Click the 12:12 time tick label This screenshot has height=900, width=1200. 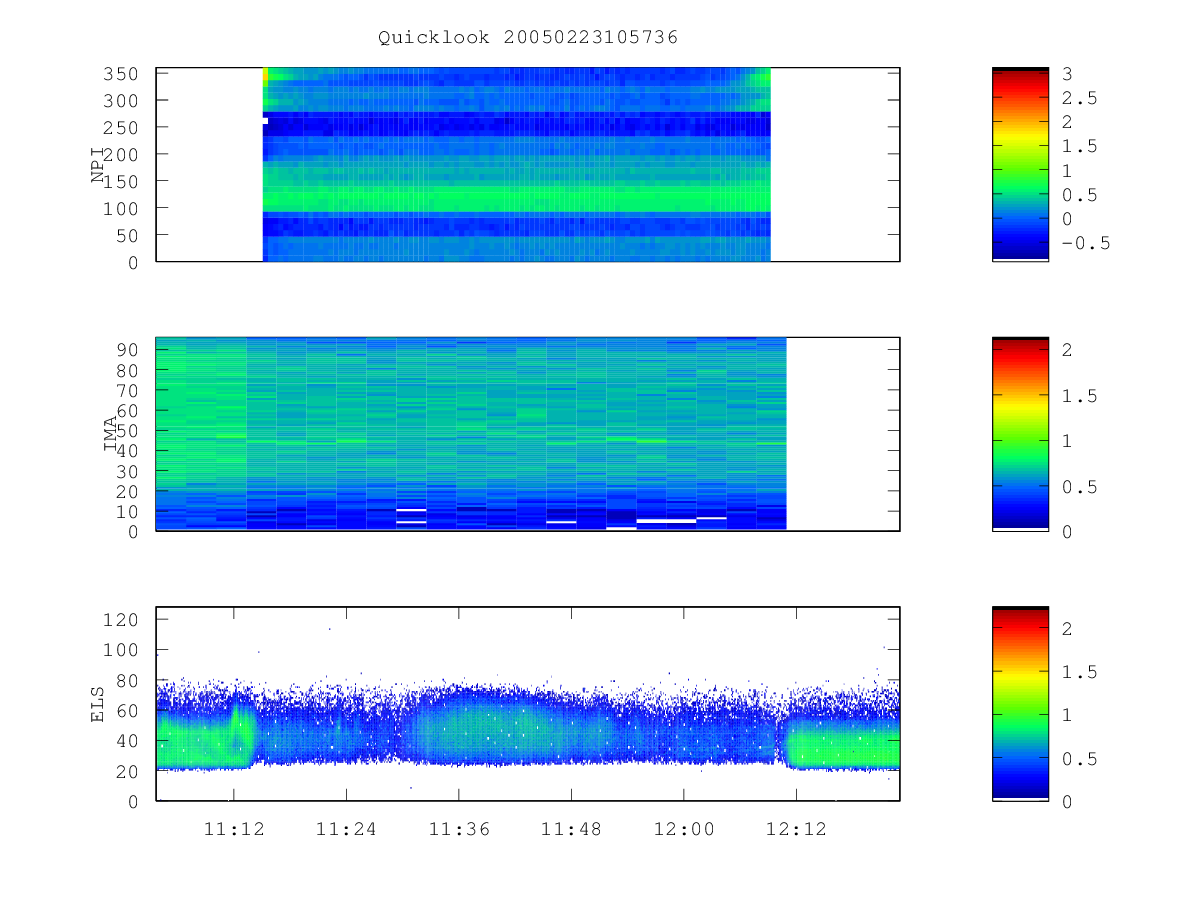797,828
